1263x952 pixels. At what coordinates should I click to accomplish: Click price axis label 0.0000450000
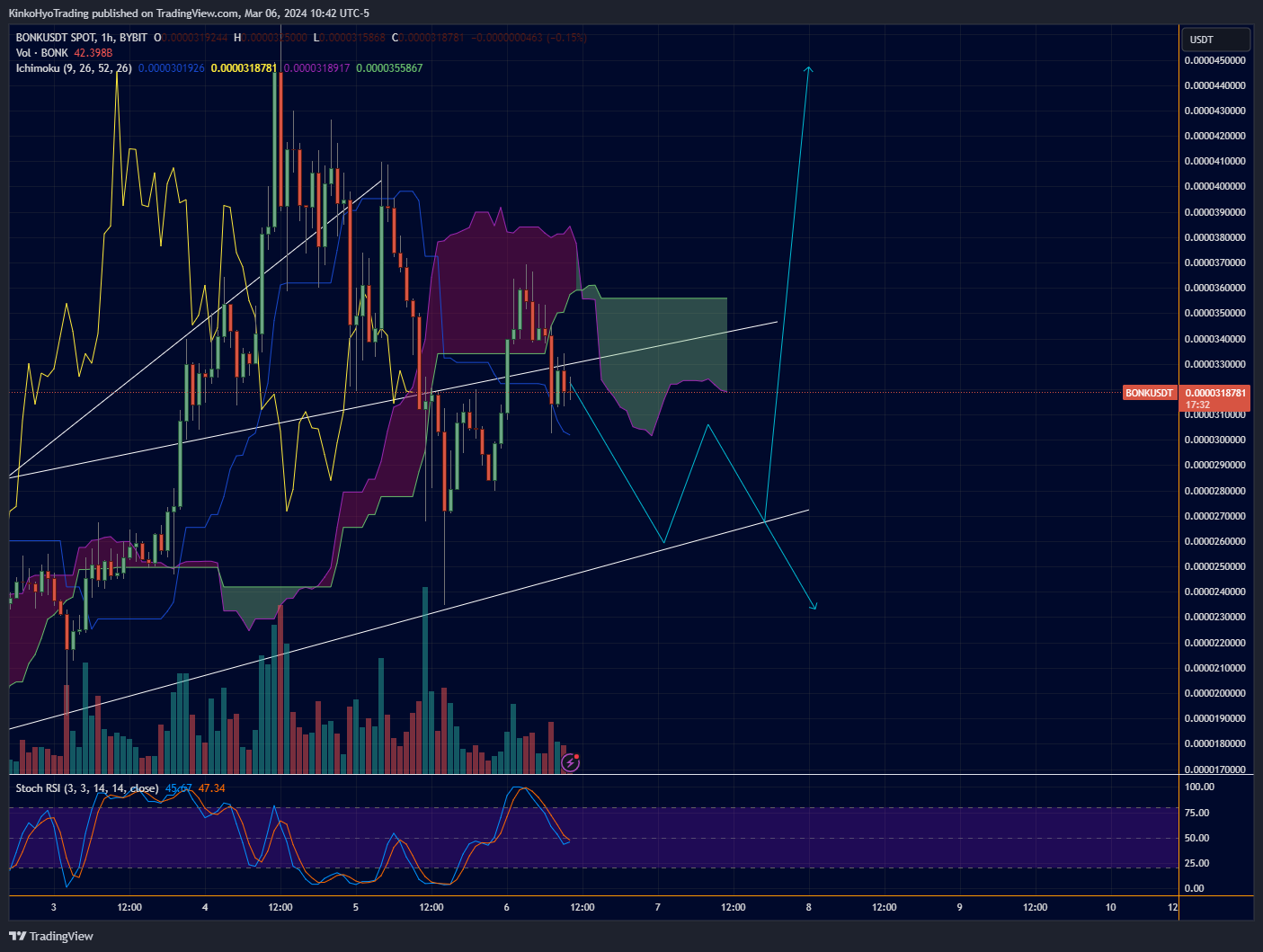(x=1214, y=60)
